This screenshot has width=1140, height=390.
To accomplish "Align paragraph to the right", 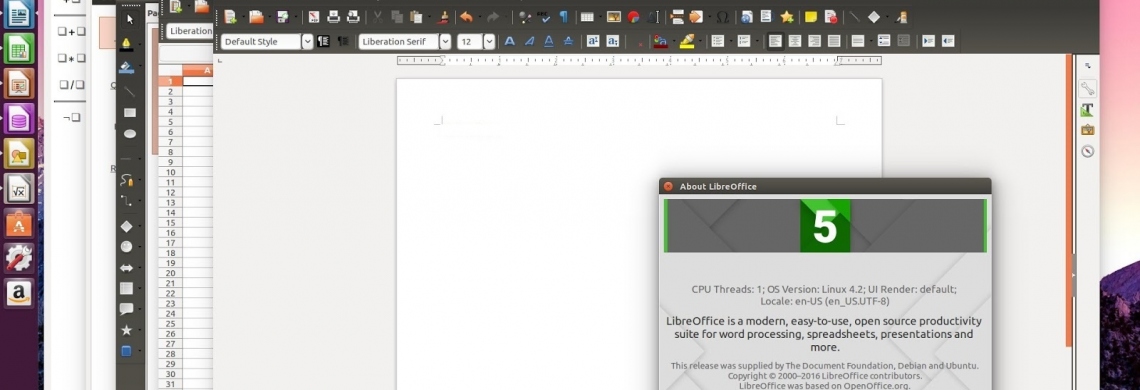I will tap(814, 41).
